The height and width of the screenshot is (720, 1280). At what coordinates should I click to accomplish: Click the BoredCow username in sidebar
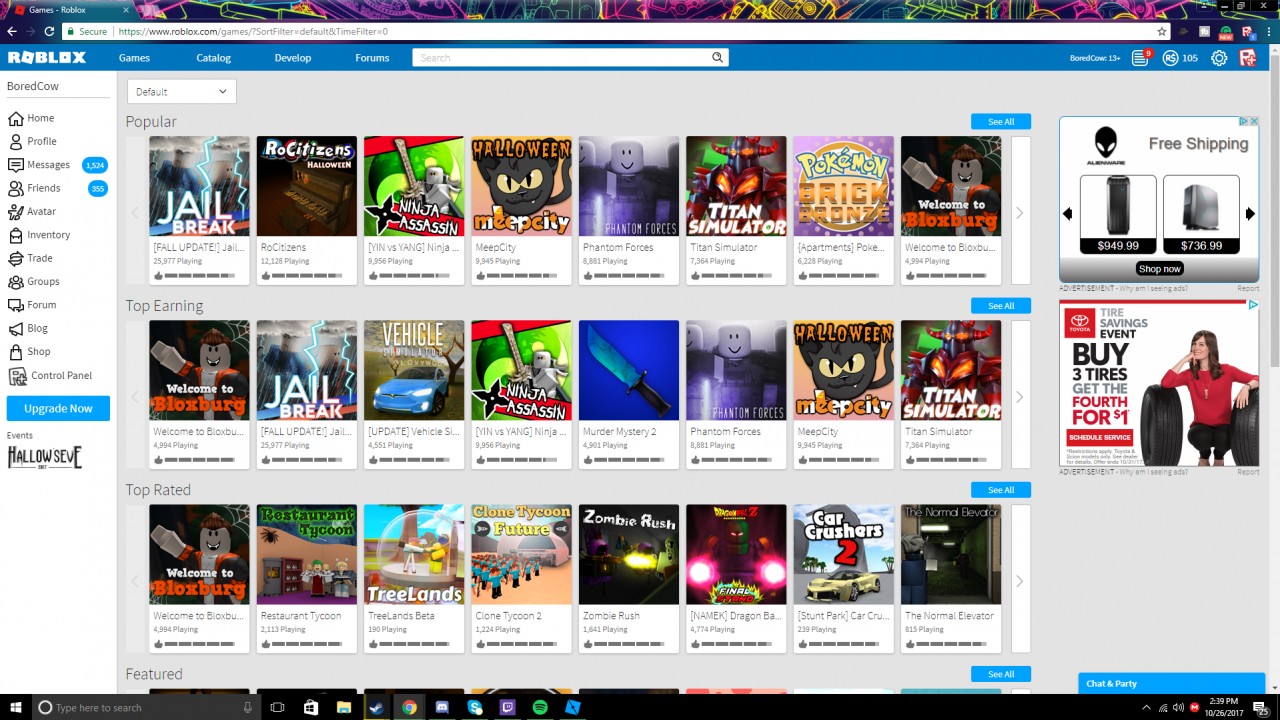[x=33, y=86]
